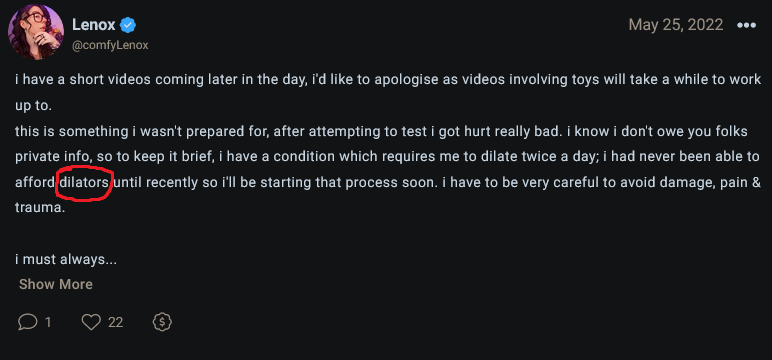Send a tip using the dollar icon
The width and height of the screenshot is (772, 360).
pos(162,322)
